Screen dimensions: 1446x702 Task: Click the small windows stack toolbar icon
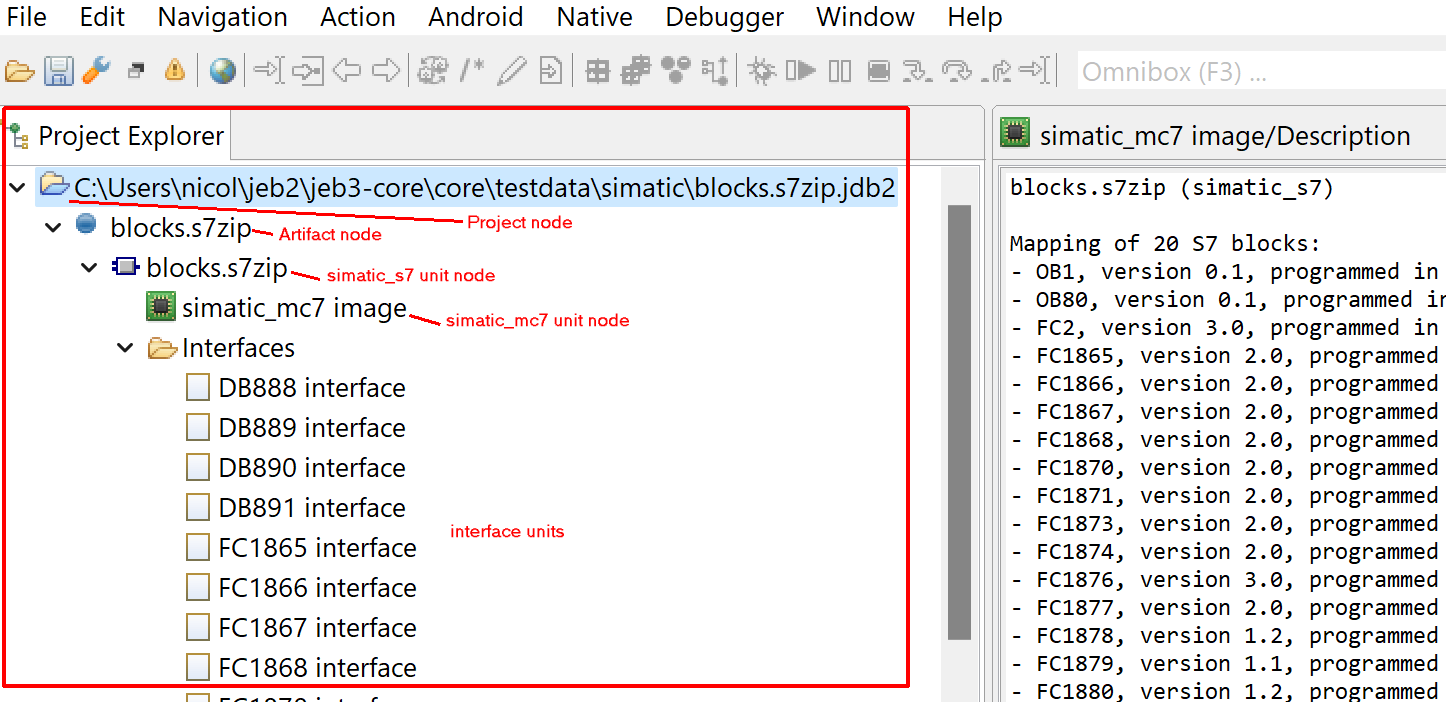pyautogui.click(x=136, y=71)
